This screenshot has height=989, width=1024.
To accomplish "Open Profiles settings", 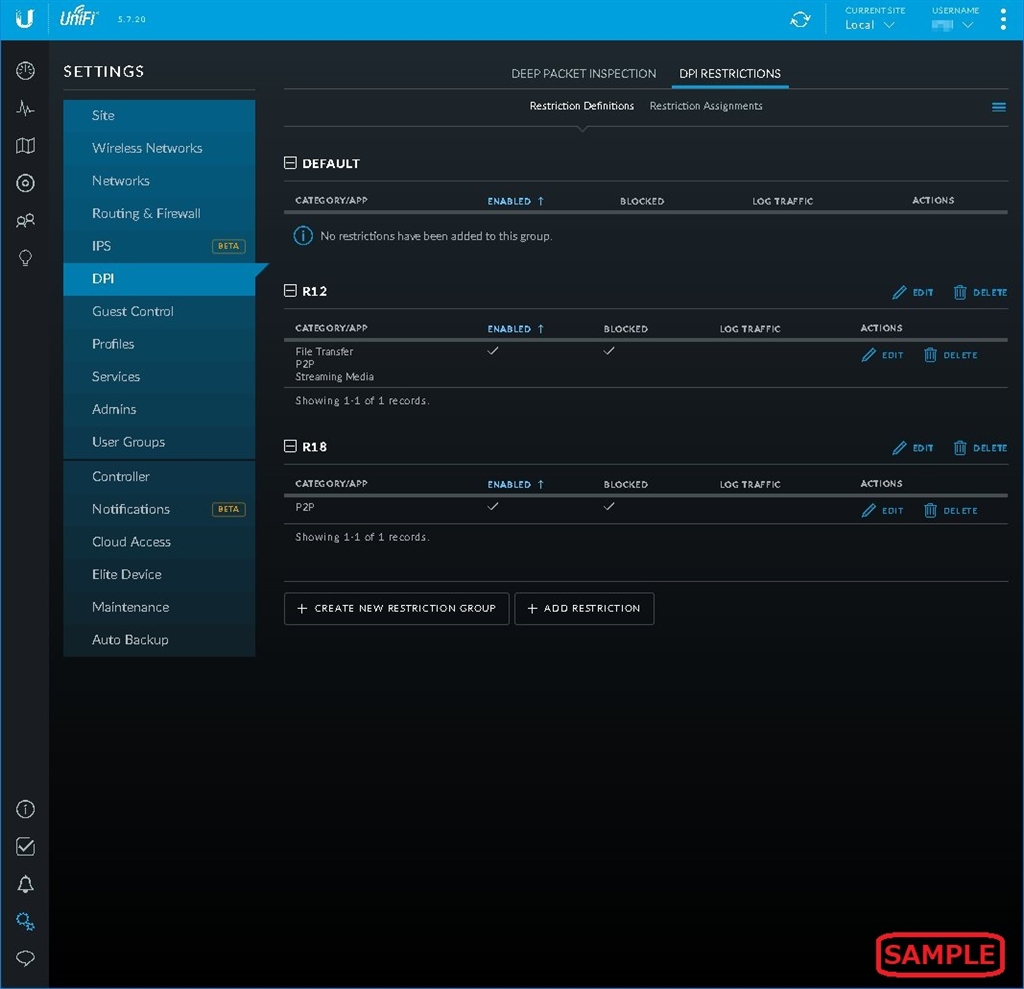I will click(159, 344).
